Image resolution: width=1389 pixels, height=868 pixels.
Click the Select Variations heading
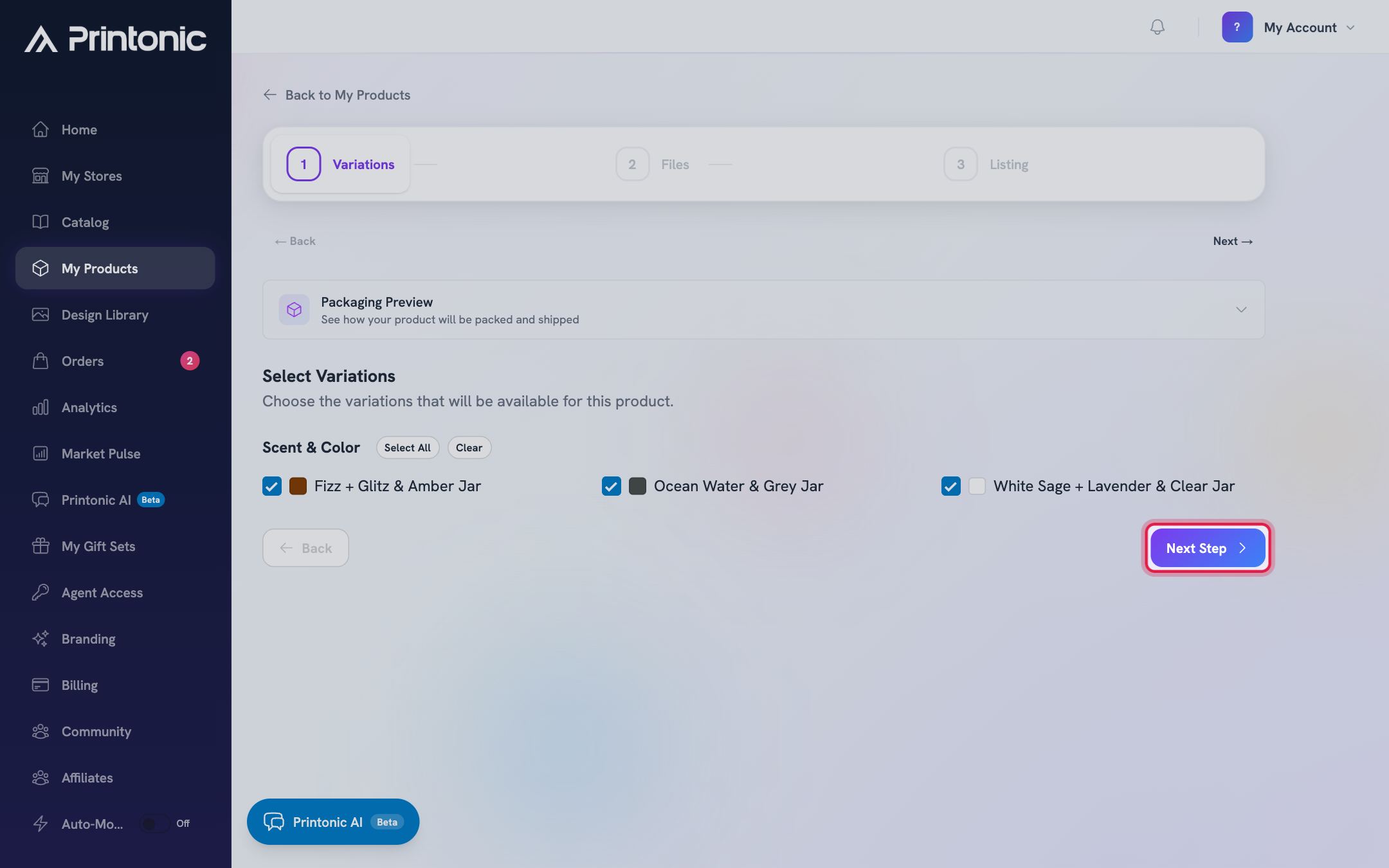(x=329, y=376)
